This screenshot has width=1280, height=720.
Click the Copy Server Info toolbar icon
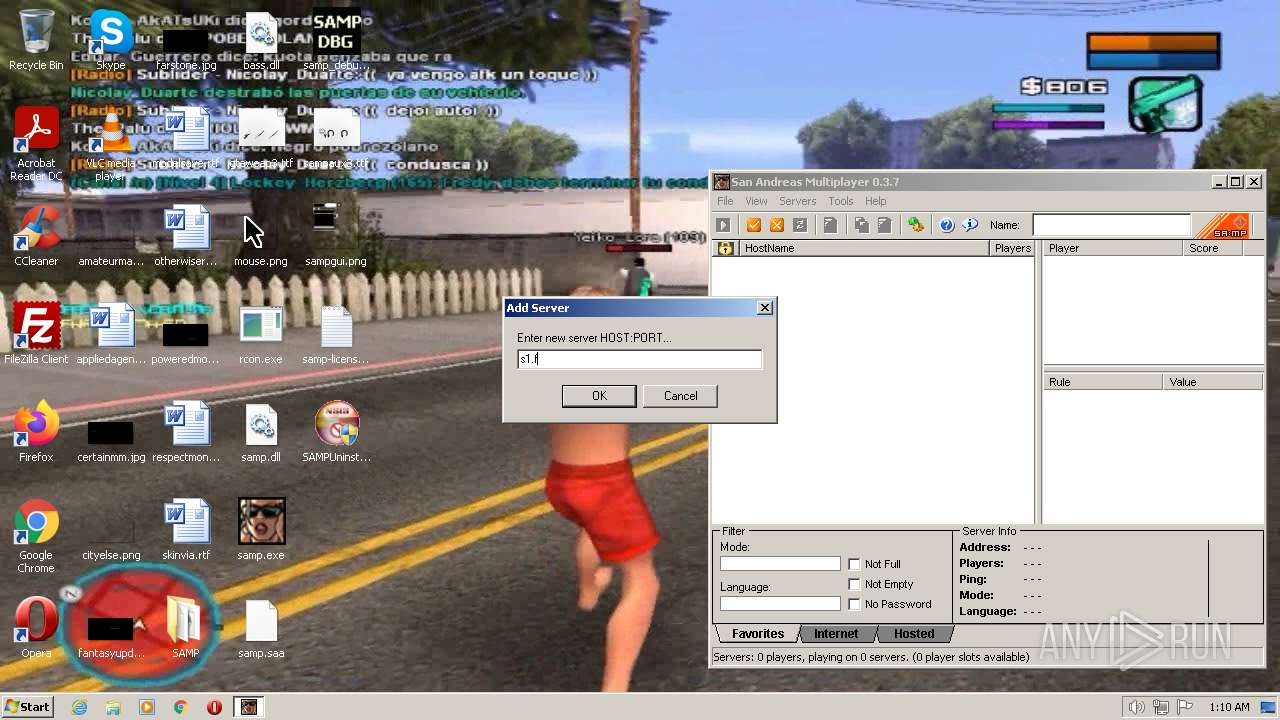[861, 226]
